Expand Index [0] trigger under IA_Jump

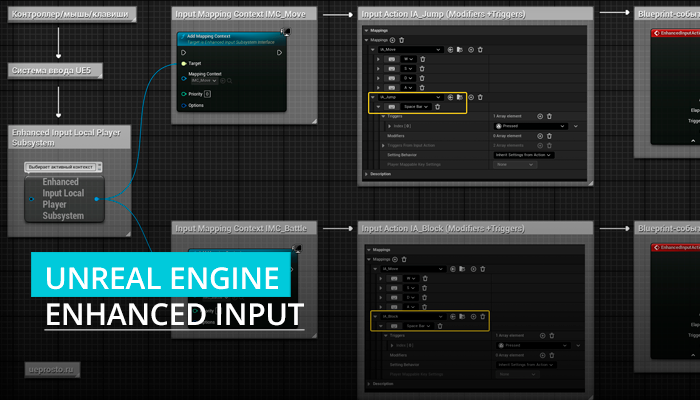389,126
